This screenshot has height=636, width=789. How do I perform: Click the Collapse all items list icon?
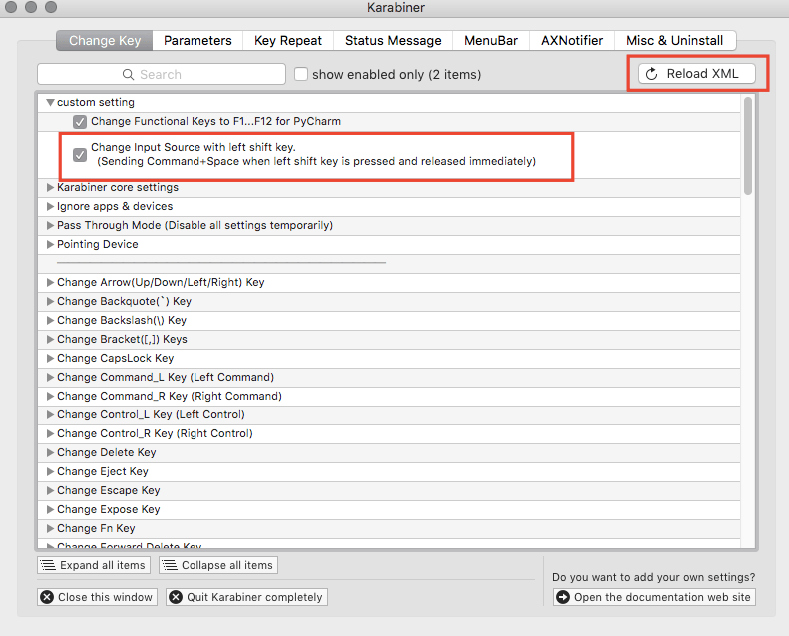(170, 565)
